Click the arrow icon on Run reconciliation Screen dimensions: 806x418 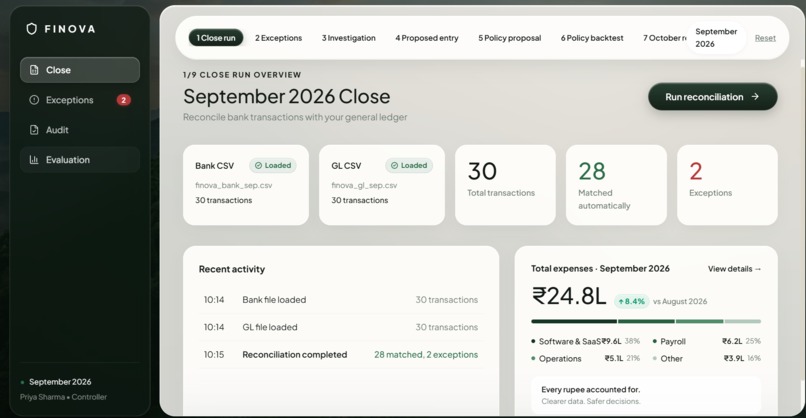pos(755,97)
